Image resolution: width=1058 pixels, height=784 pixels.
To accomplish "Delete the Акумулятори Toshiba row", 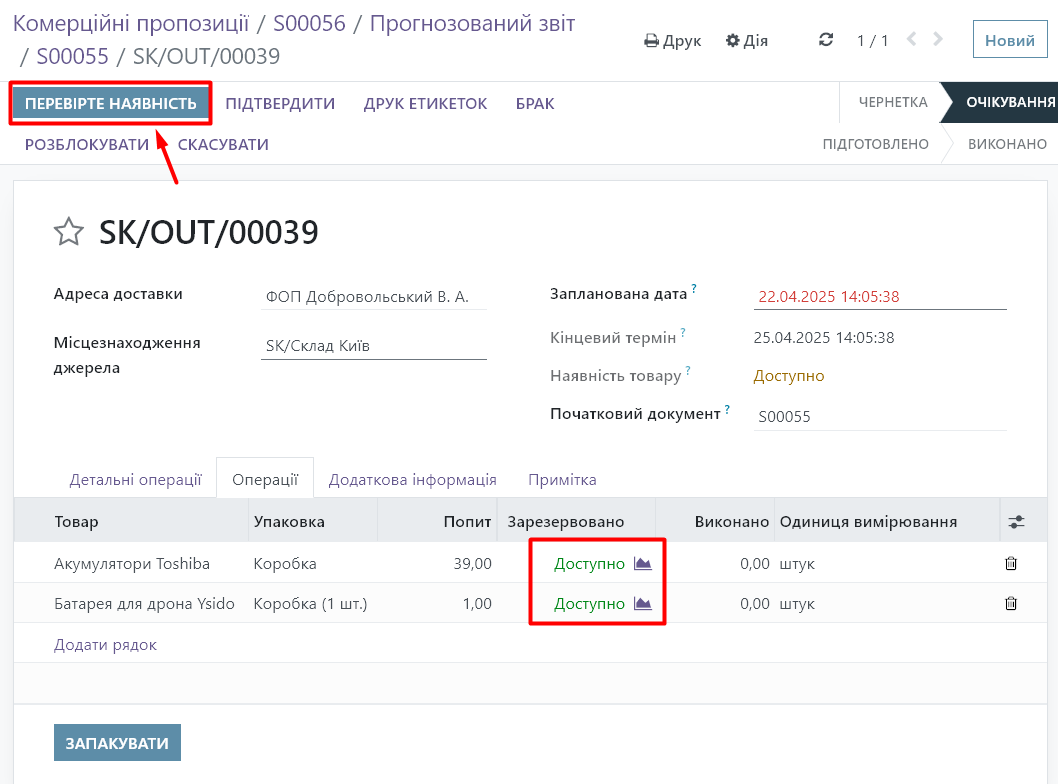I will click(x=1010, y=564).
